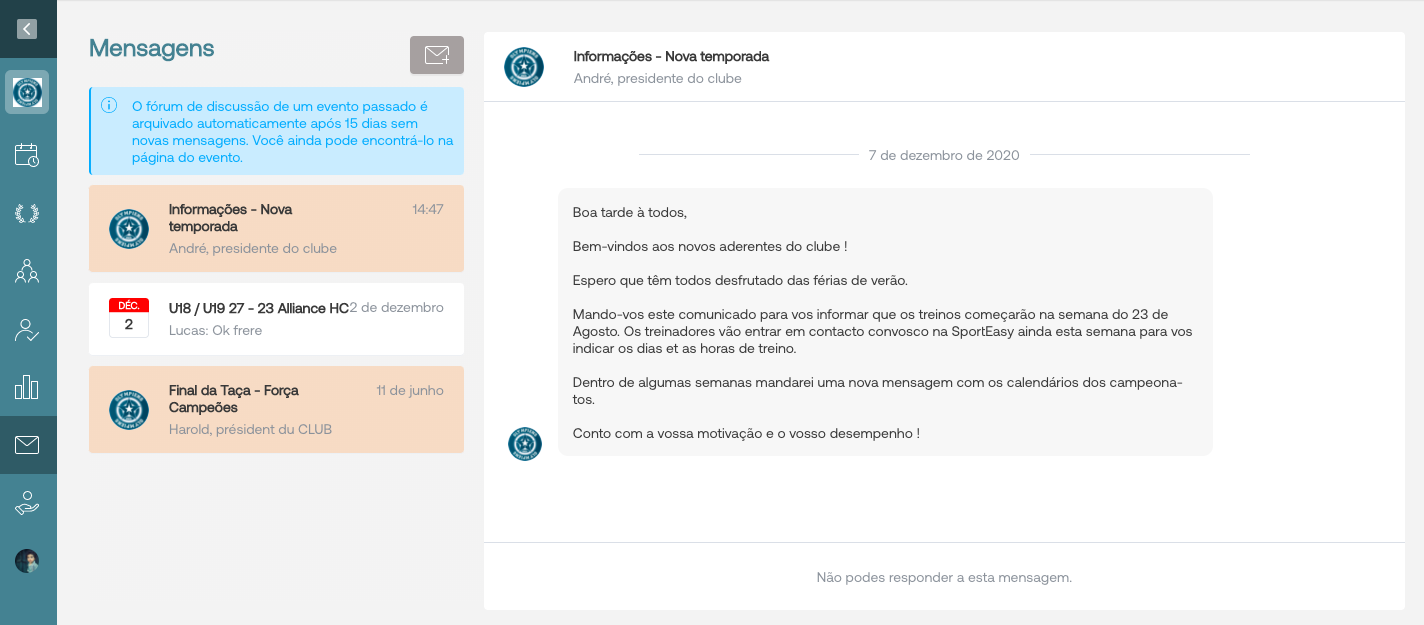Open the club logo home in sidebar
This screenshot has height=625, width=1424.
point(27,92)
